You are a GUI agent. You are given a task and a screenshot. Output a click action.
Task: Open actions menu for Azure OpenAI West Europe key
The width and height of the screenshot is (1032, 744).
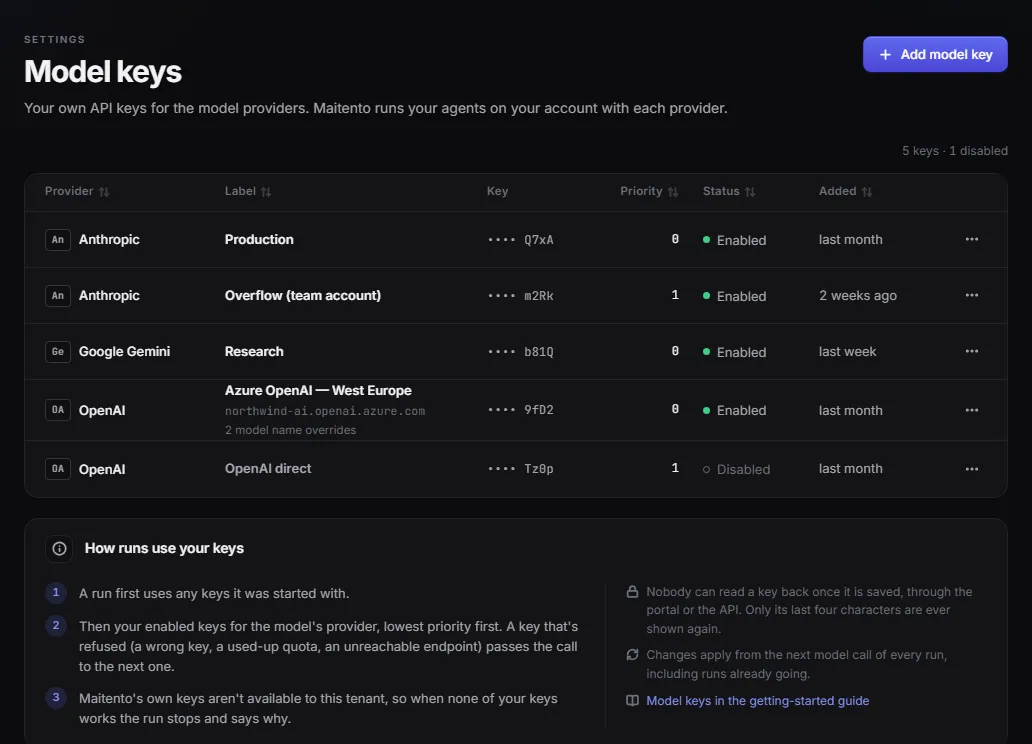click(x=971, y=410)
